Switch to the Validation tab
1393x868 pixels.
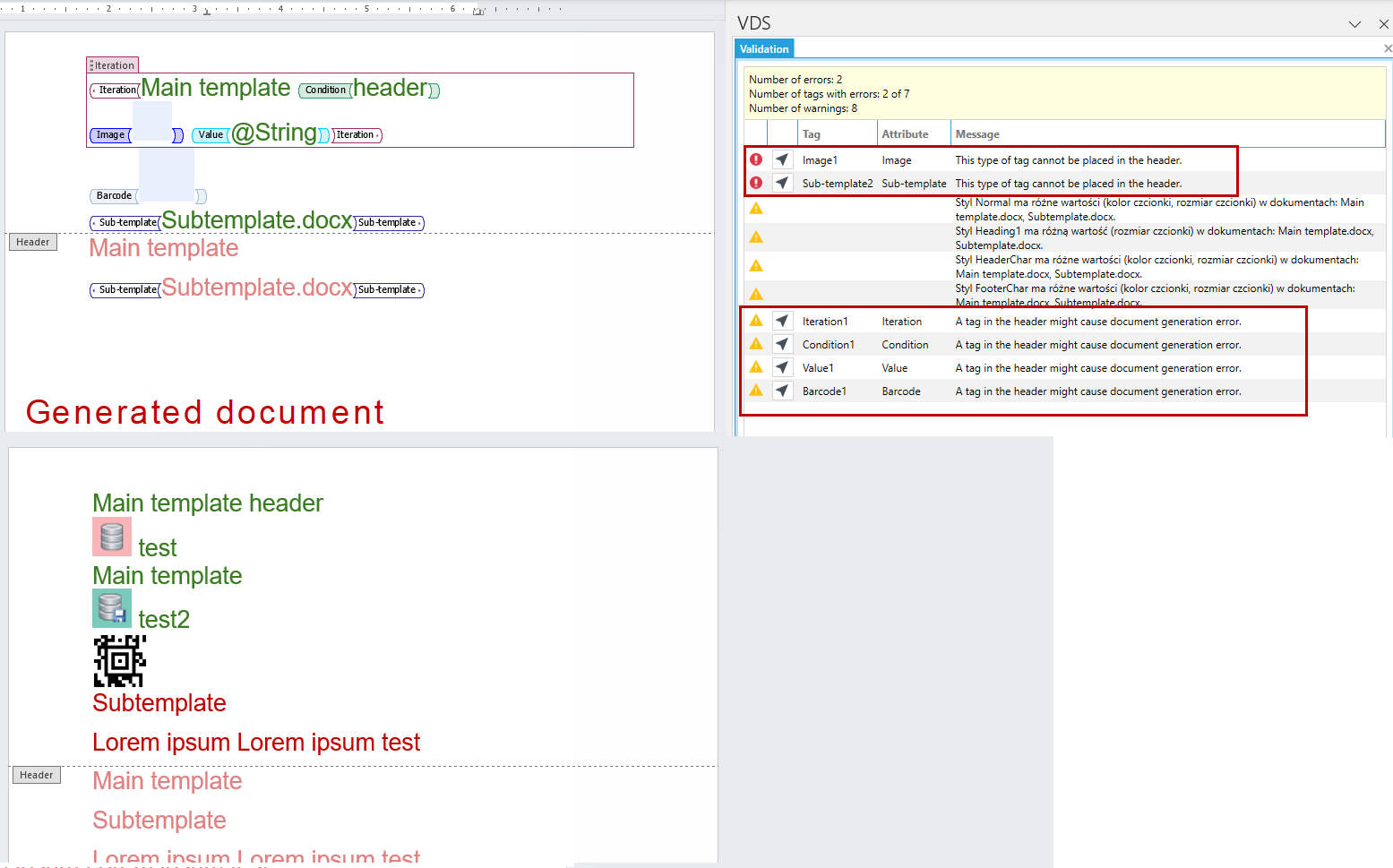pyautogui.click(x=764, y=49)
